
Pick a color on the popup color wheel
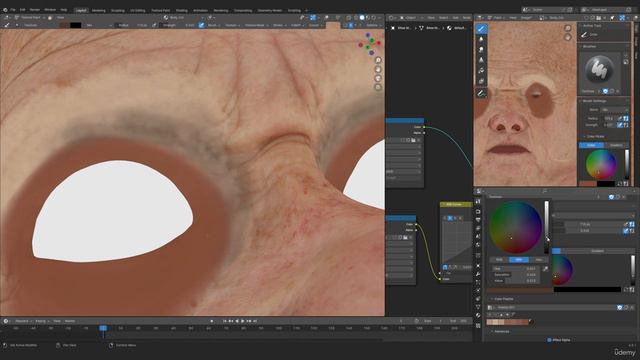point(516,227)
